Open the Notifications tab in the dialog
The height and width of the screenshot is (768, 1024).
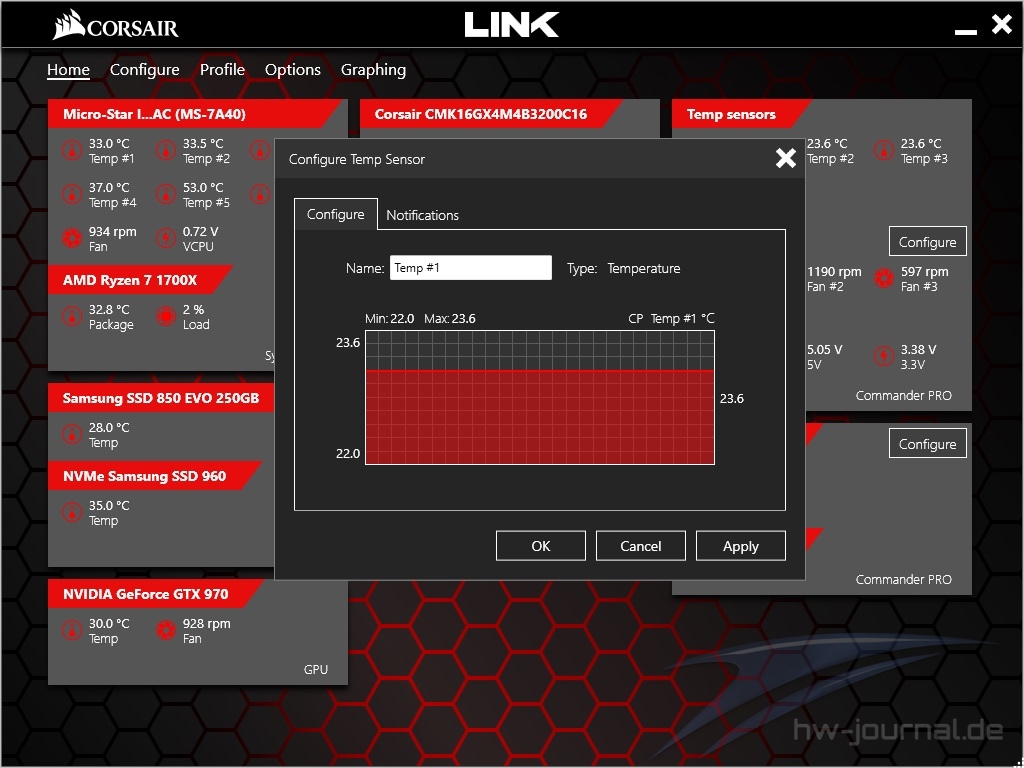tap(422, 215)
